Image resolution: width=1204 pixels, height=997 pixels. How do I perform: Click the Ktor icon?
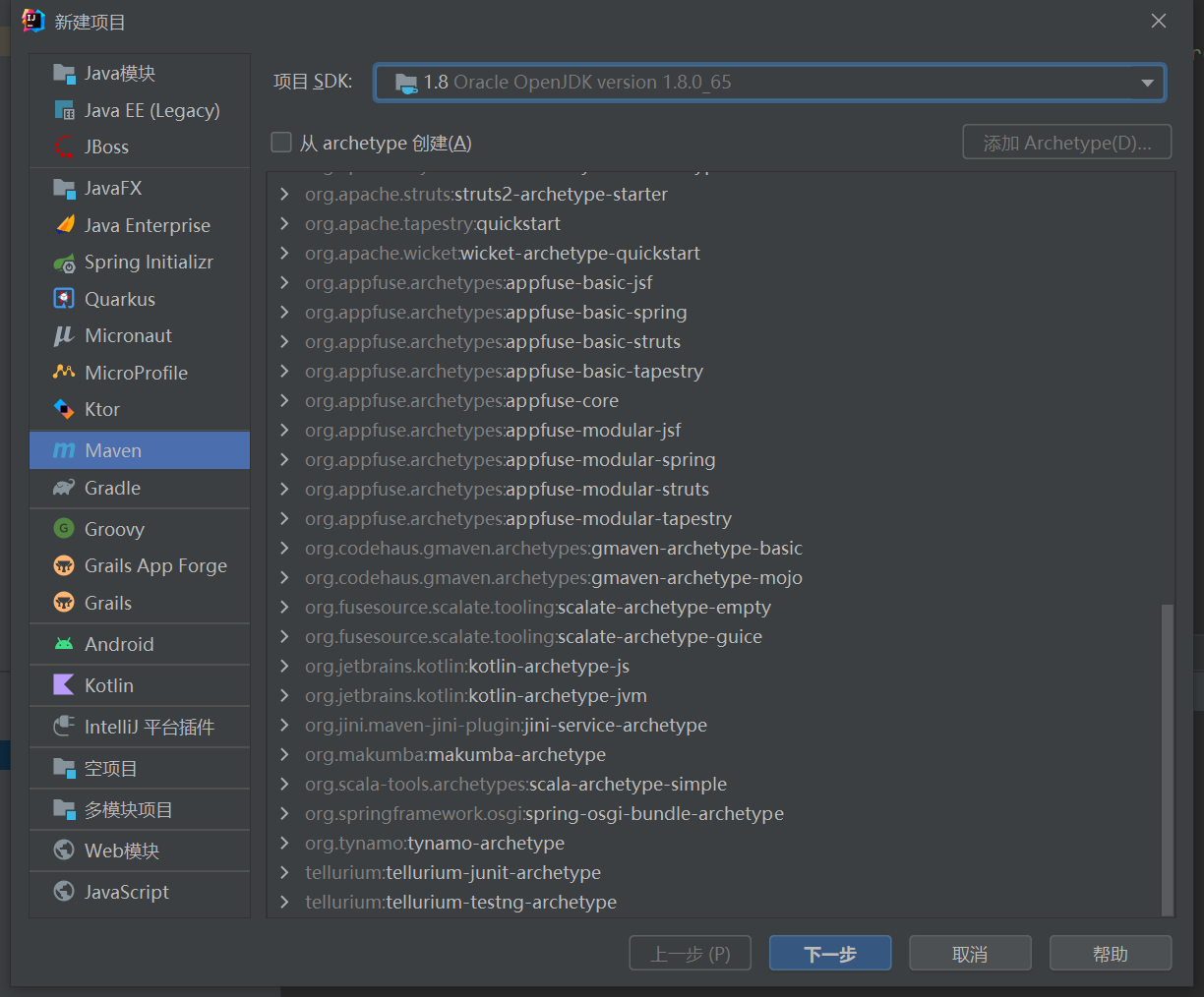64,409
